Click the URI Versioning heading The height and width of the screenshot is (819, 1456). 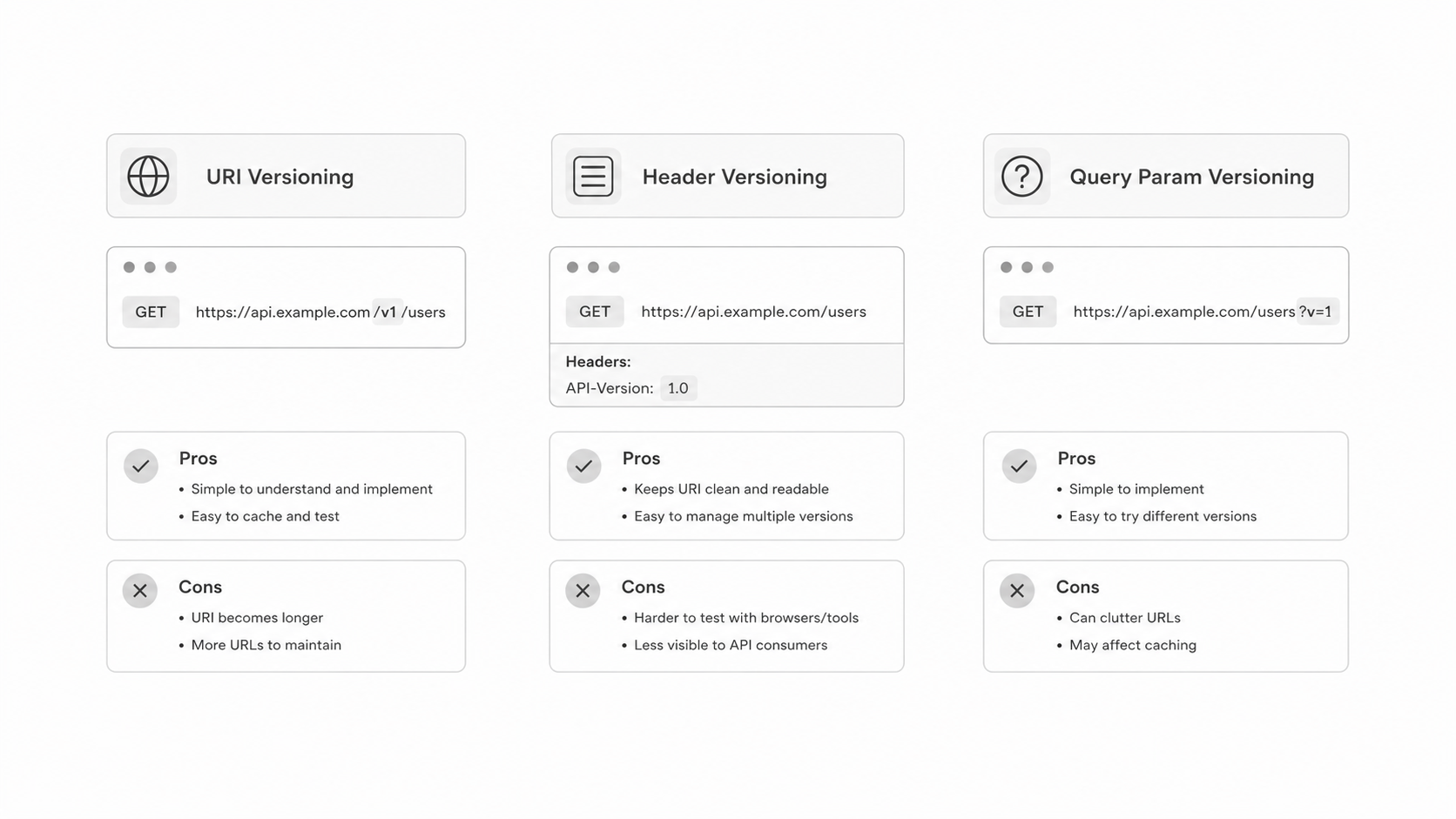[280, 177]
